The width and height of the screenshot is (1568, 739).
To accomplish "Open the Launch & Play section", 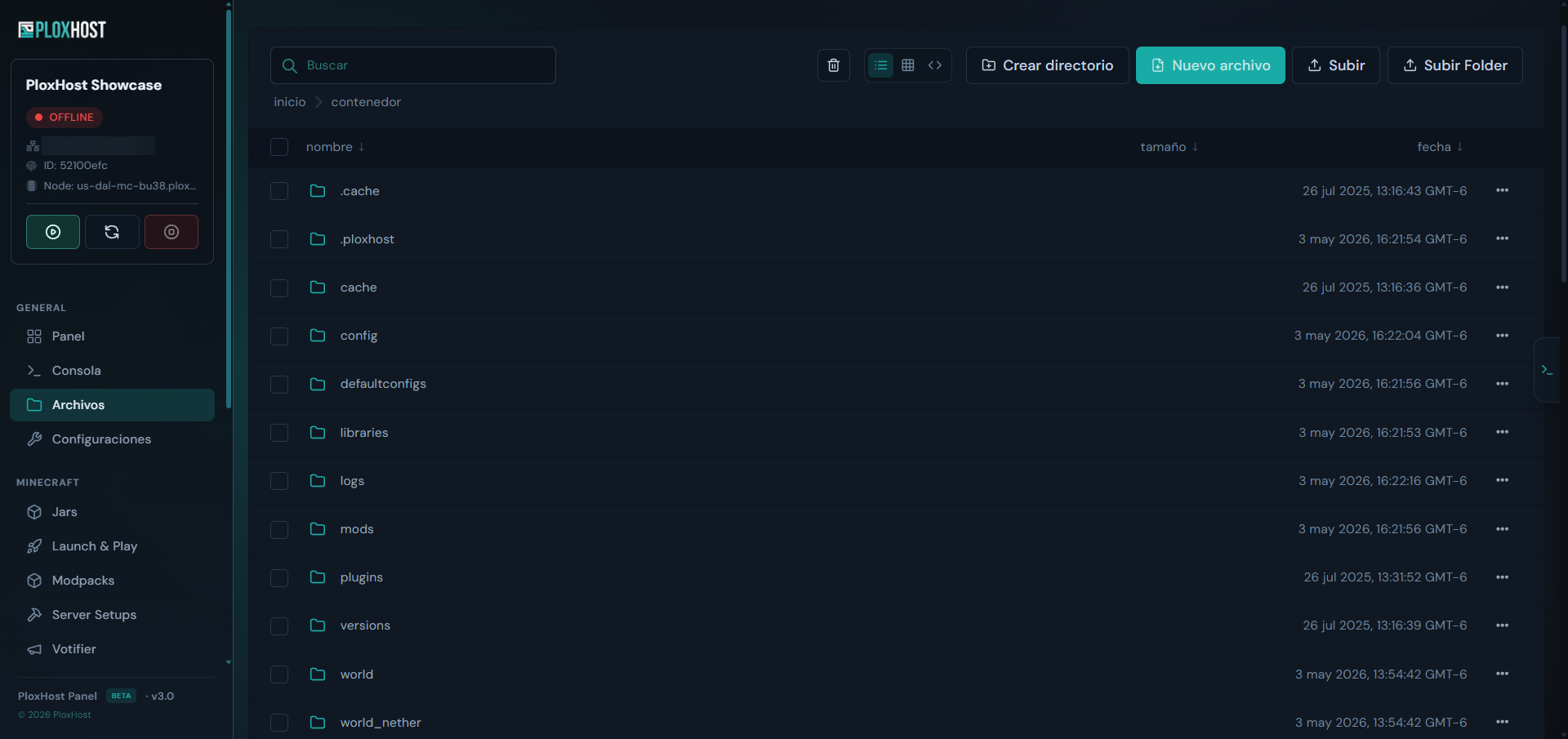I will 112,546.
